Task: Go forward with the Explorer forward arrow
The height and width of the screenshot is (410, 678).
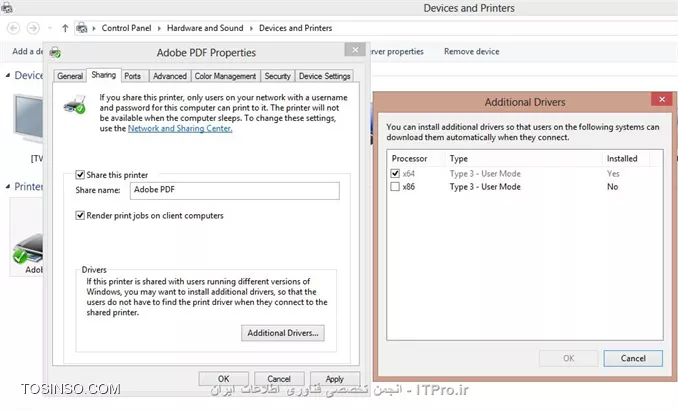Action: (x=33, y=28)
